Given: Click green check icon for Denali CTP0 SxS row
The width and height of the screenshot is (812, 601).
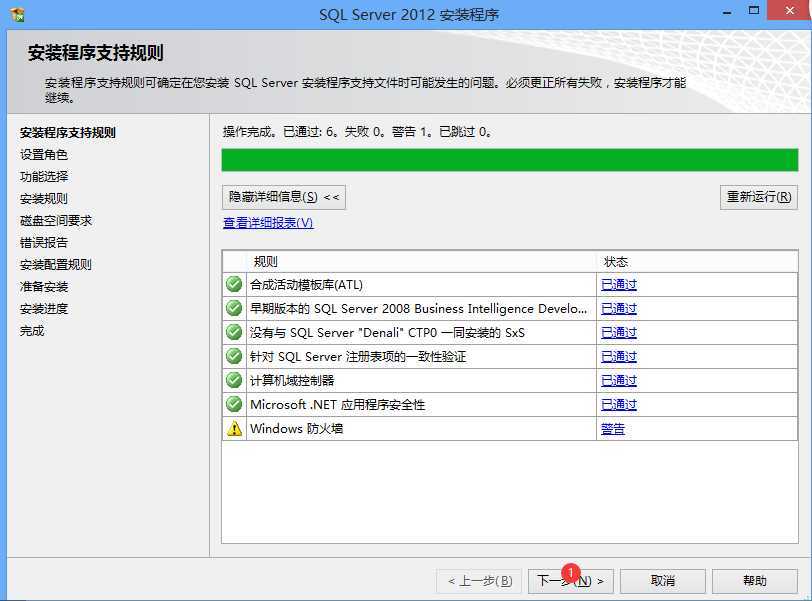Looking at the screenshot, I should coord(234,332).
